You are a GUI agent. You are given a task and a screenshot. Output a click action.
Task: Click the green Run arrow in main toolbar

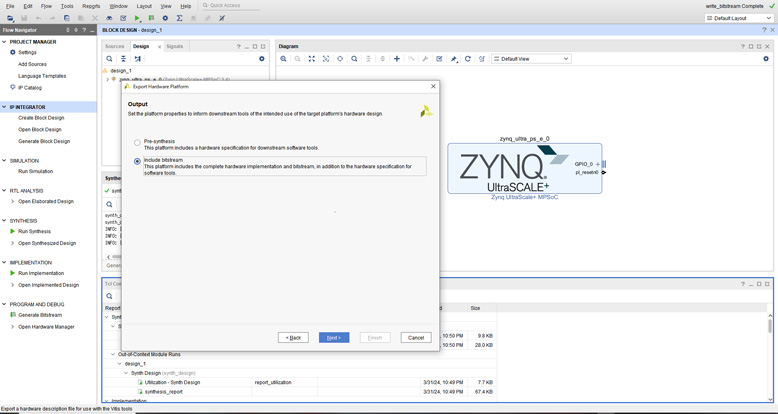[x=137, y=18]
